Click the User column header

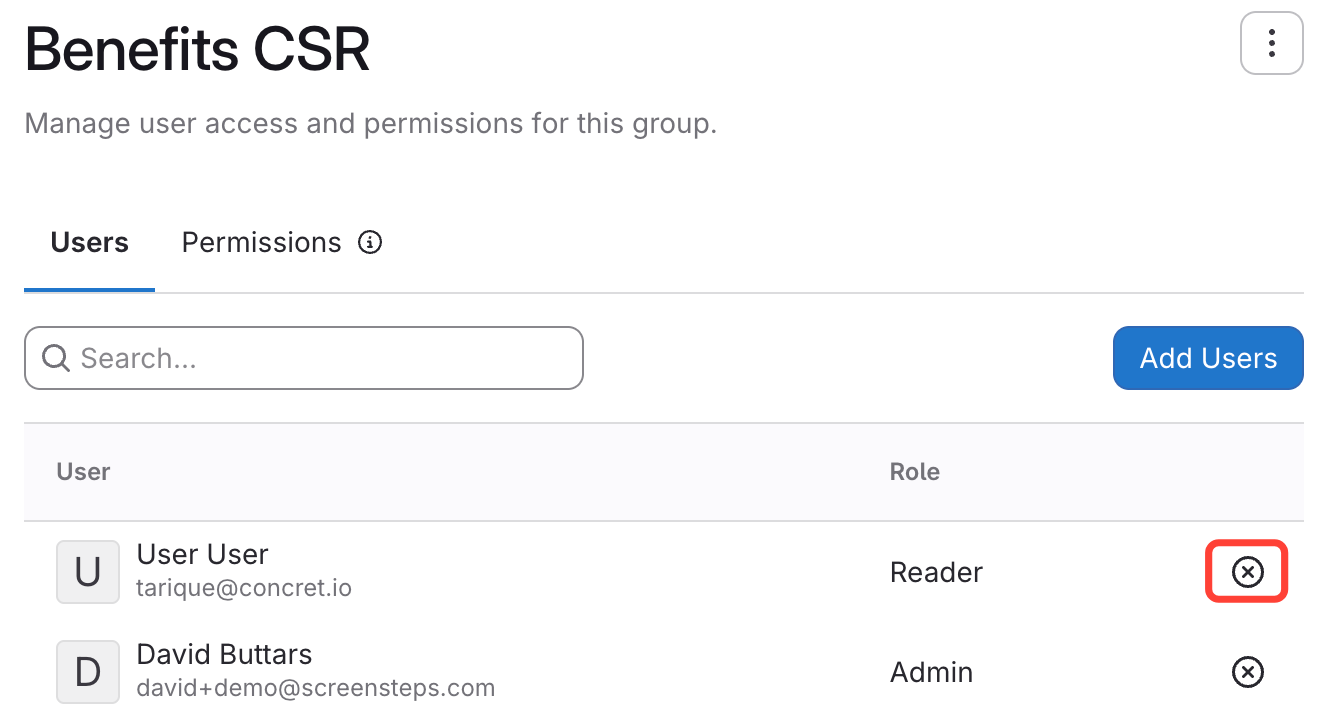[83, 472]
